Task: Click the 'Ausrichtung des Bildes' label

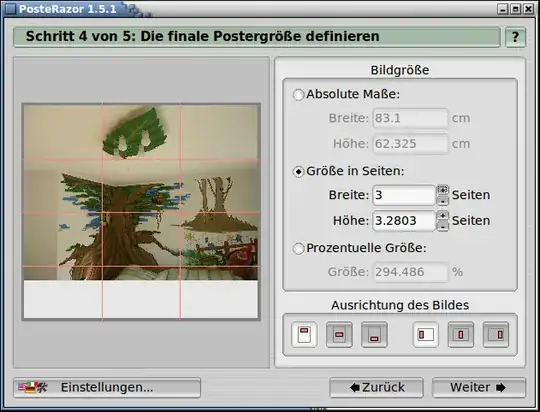Action: point(400,305)
